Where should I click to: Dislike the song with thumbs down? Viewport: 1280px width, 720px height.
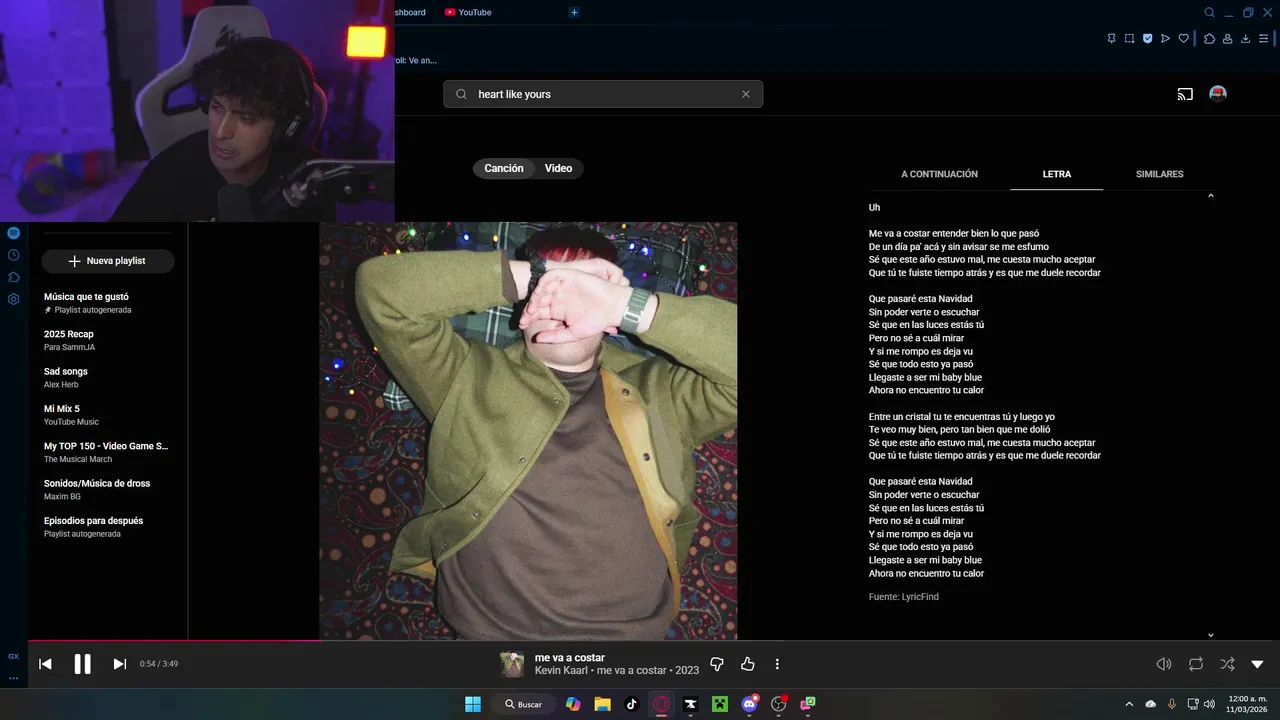coord(717,664)
